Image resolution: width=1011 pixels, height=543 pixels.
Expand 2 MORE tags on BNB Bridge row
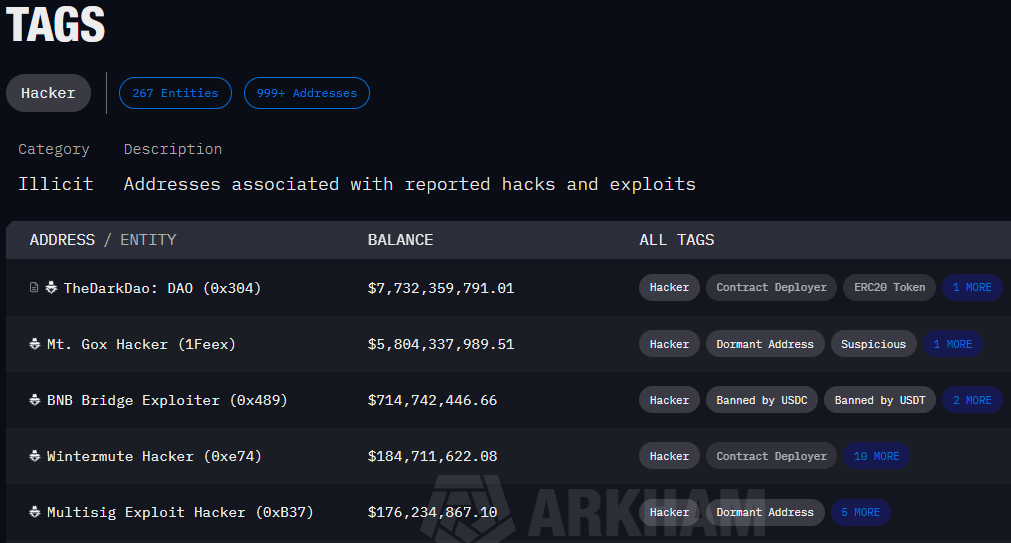(972, 400)
